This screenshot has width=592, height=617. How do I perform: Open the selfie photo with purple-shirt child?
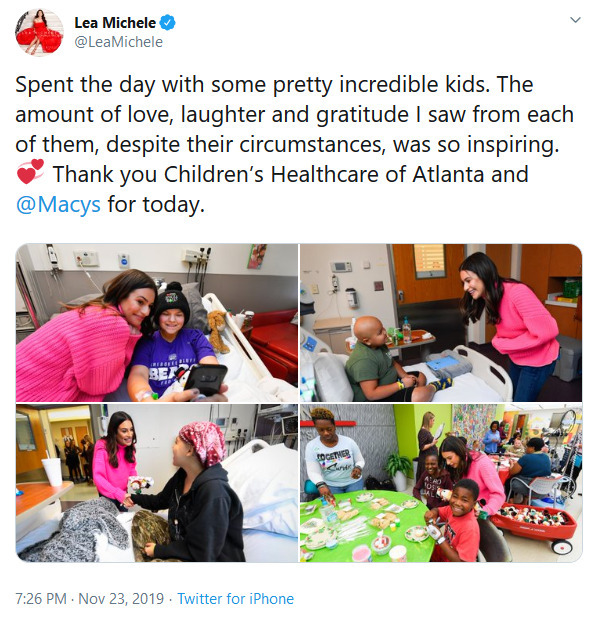click(x=157, y=323)
